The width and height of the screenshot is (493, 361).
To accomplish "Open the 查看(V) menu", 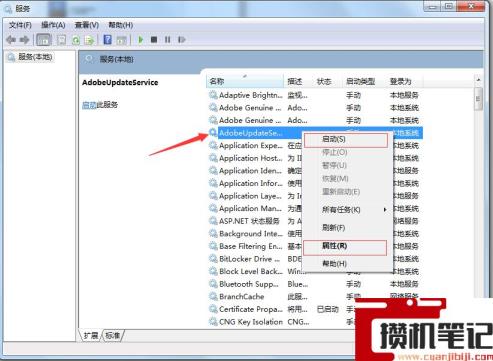I will point(87,25).
